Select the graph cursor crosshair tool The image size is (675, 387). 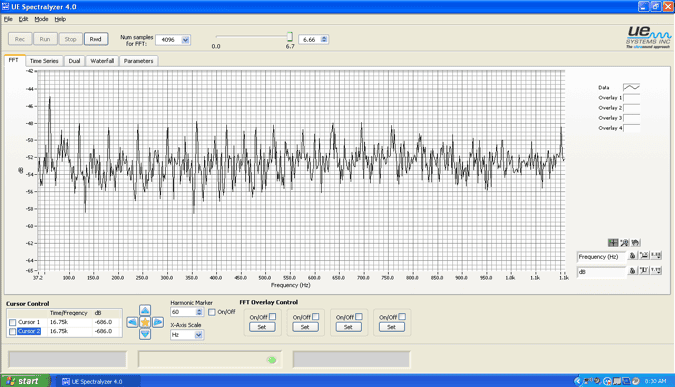point(613,243)
